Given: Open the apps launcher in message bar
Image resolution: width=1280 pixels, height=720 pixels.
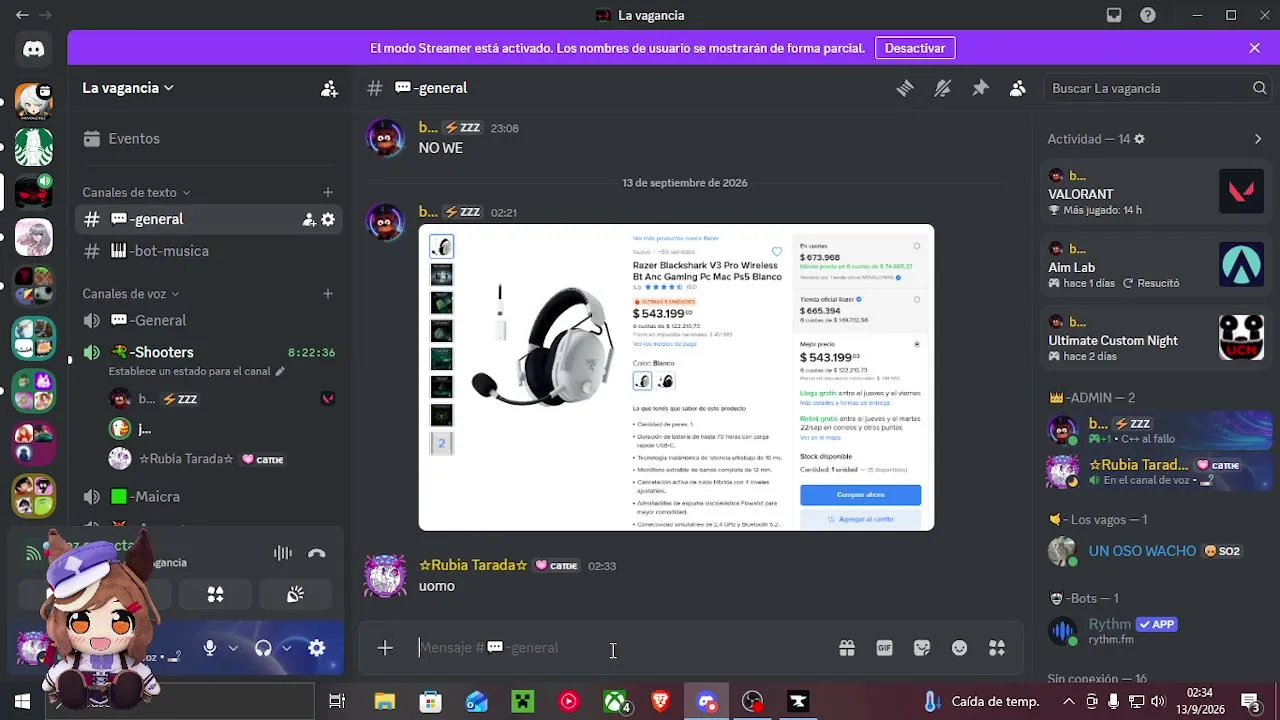Looking at the screenshot, I should pyautogui.click(x=997, y=648).
